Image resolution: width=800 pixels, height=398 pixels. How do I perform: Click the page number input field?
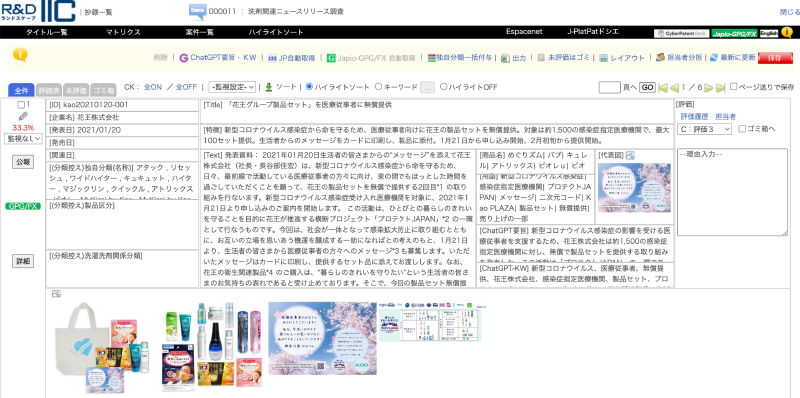click(x=610, y=87)
